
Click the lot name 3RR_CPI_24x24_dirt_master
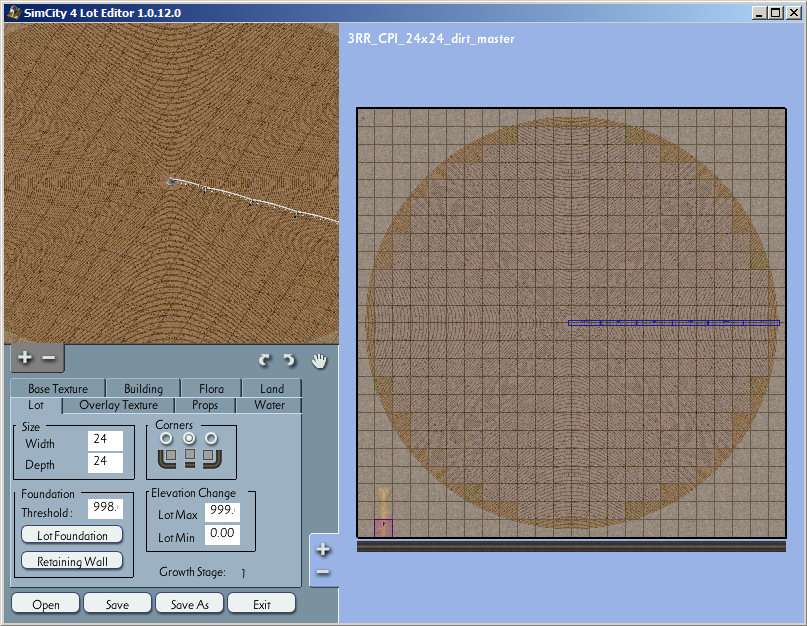pyautogui.click(x=431, y=39)
